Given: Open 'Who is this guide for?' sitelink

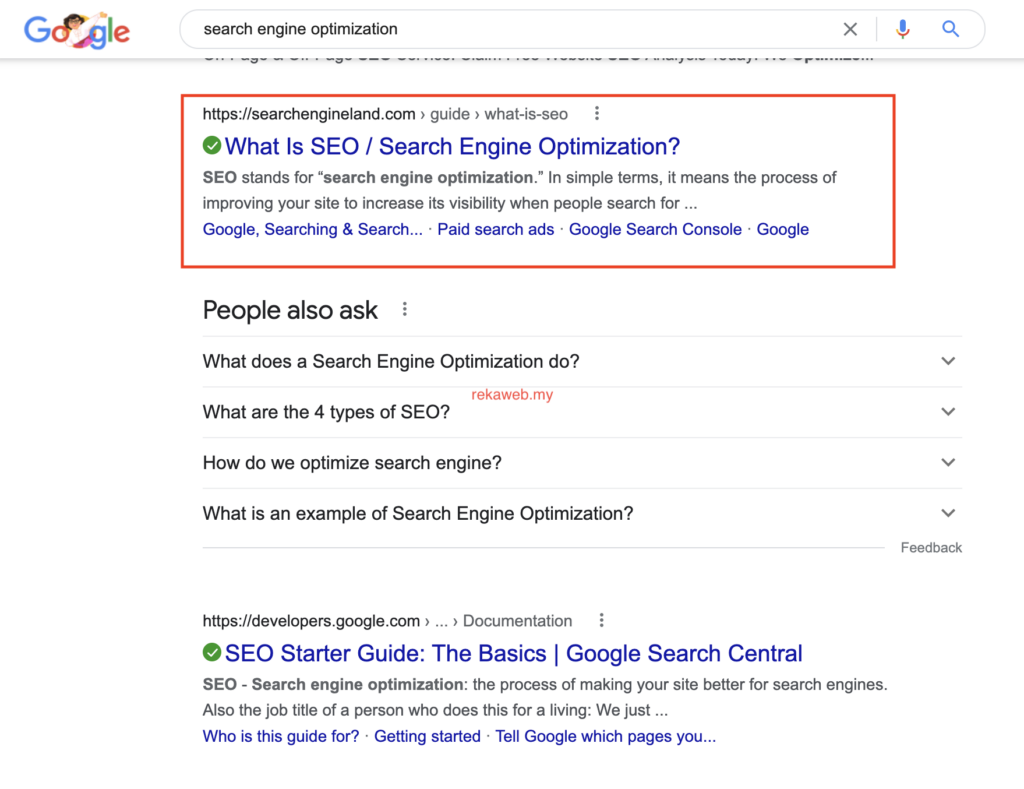Looking at the screenshot, I should coord(281,736).
